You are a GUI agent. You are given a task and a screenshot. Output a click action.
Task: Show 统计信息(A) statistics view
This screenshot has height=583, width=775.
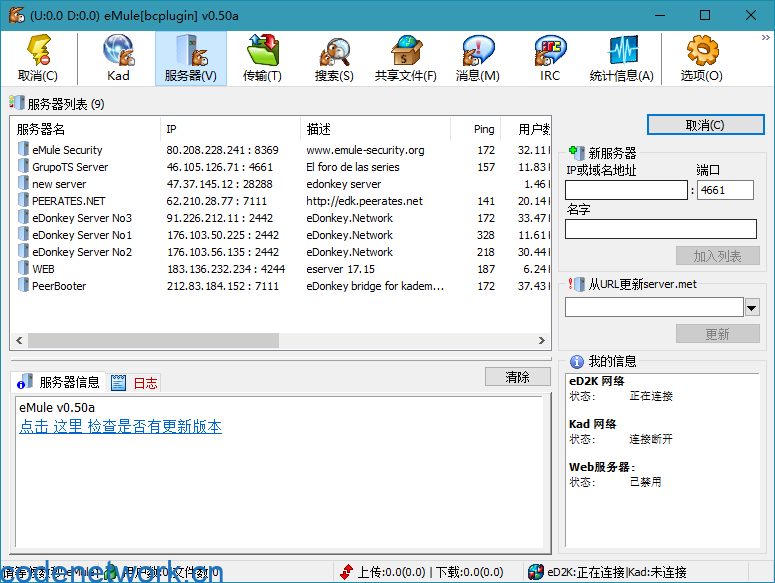coord(621,58)
